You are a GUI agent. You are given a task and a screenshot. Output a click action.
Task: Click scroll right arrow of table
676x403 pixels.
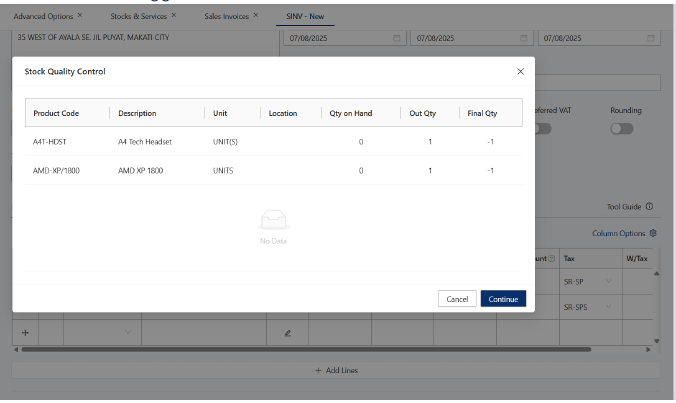pos(648,350)
